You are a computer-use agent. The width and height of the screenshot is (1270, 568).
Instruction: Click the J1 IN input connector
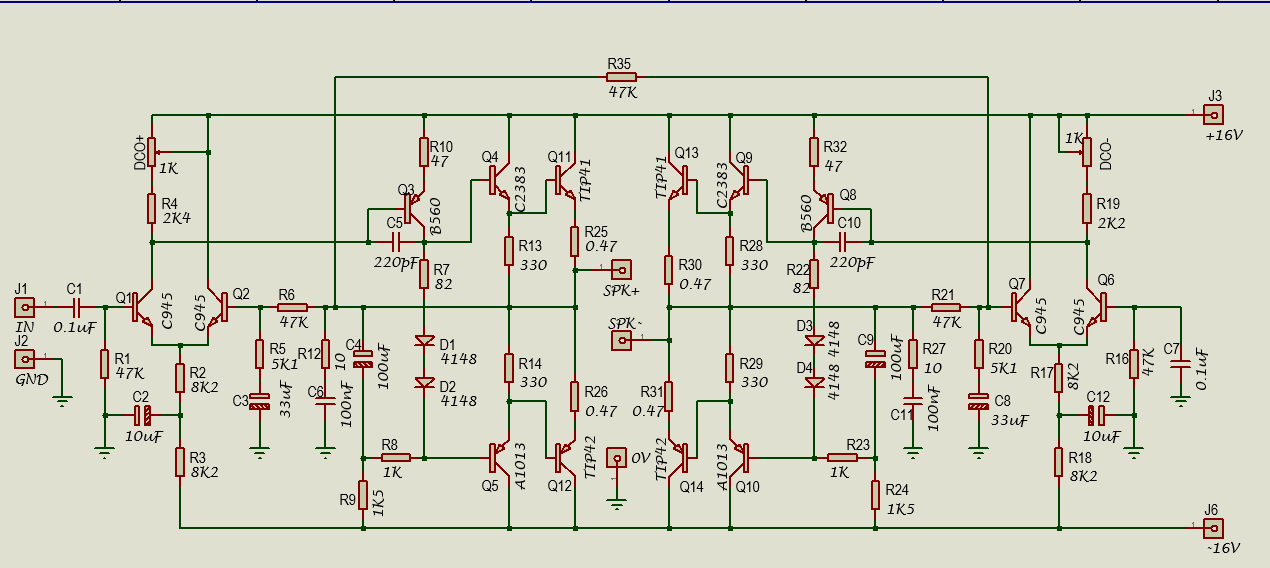click(x=22, y=307)
